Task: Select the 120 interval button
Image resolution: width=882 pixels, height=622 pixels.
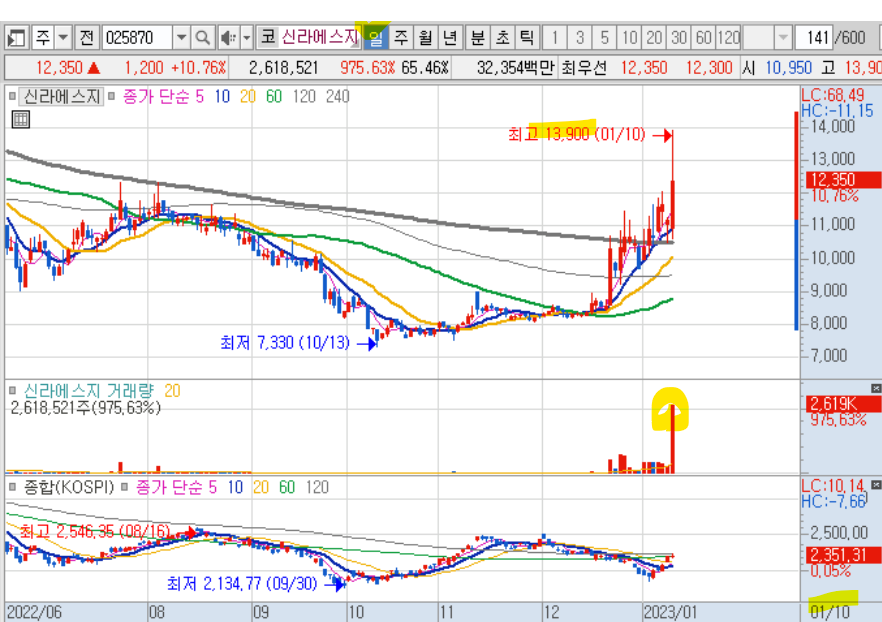Action: 728,38
